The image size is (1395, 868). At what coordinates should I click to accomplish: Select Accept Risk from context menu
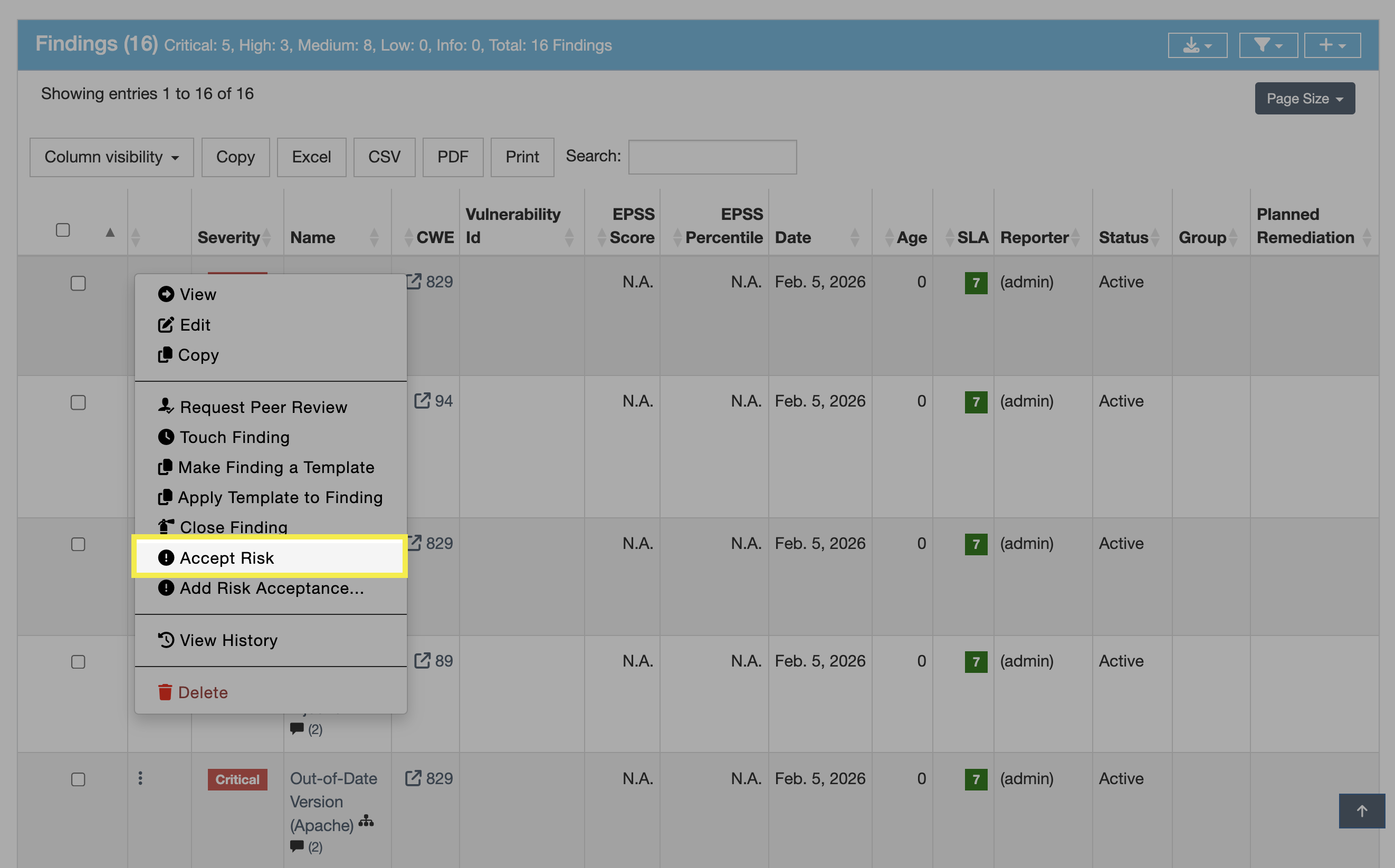226,557
